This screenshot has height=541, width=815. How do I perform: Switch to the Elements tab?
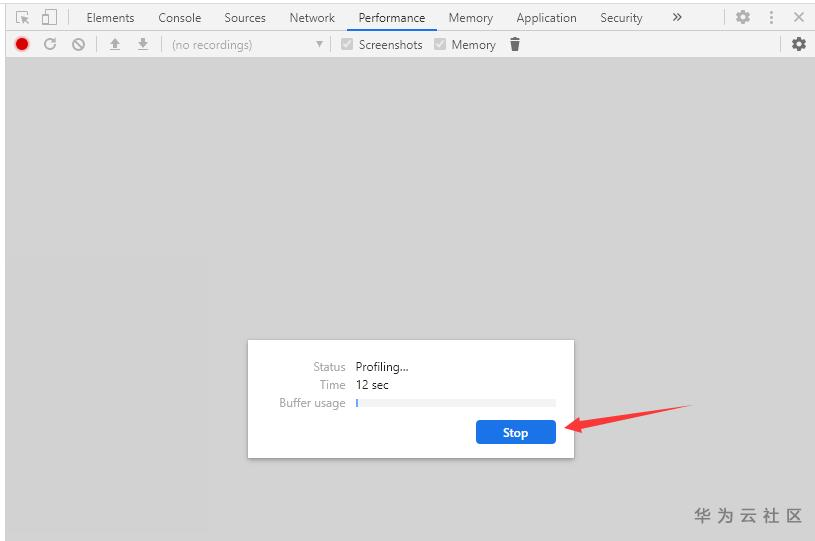coord(110,18)
